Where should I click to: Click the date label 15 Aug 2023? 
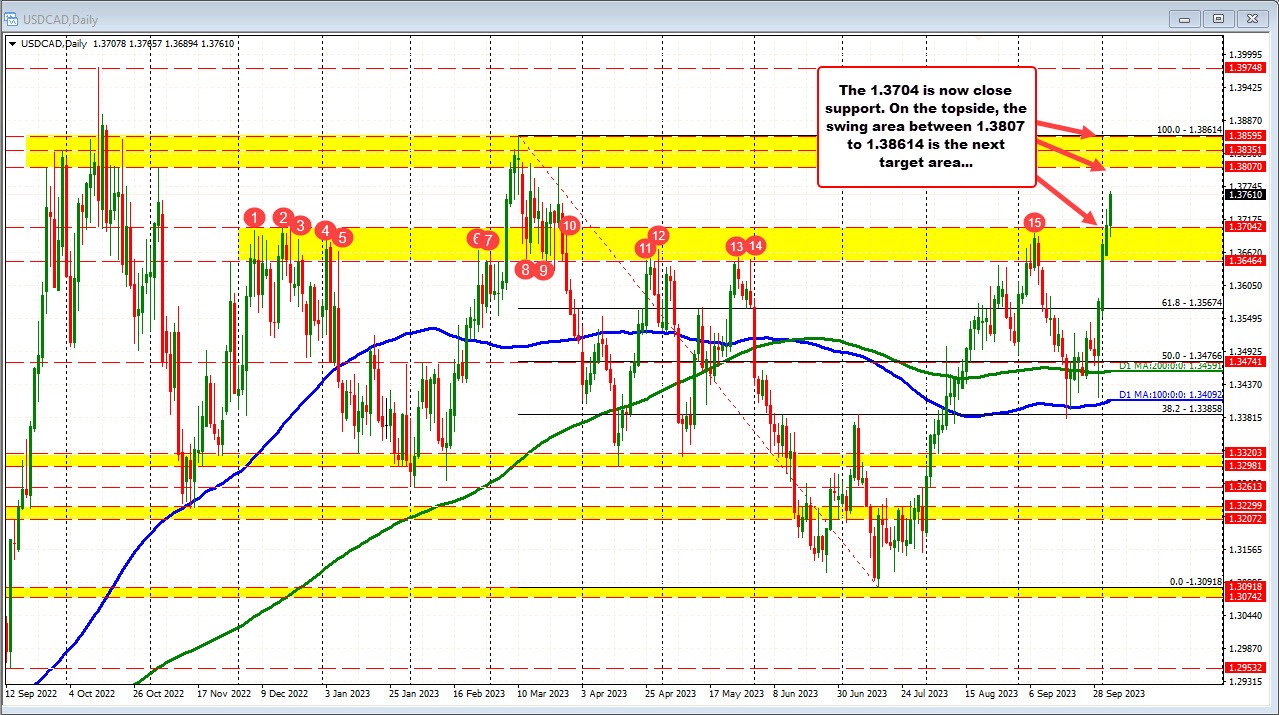click(x=990, y=692)
